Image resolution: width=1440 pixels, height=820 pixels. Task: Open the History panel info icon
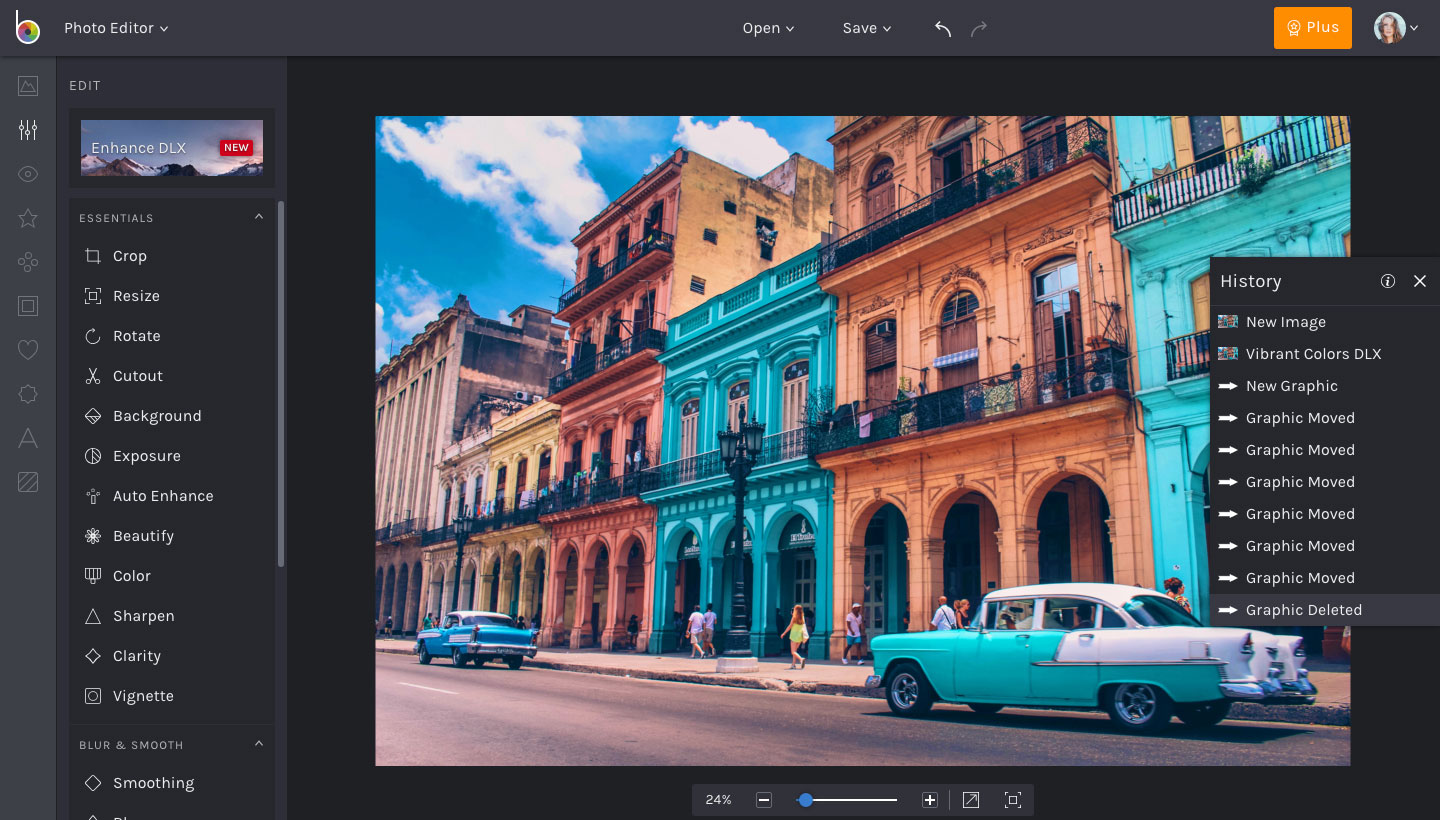1388,281
